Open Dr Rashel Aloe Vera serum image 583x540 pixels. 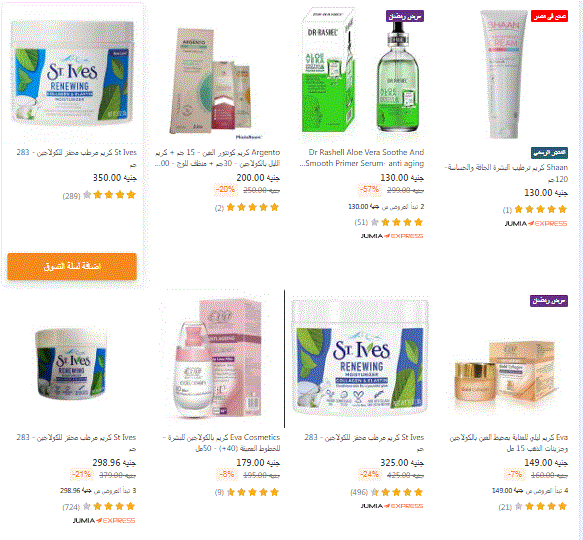pos(361,73)
